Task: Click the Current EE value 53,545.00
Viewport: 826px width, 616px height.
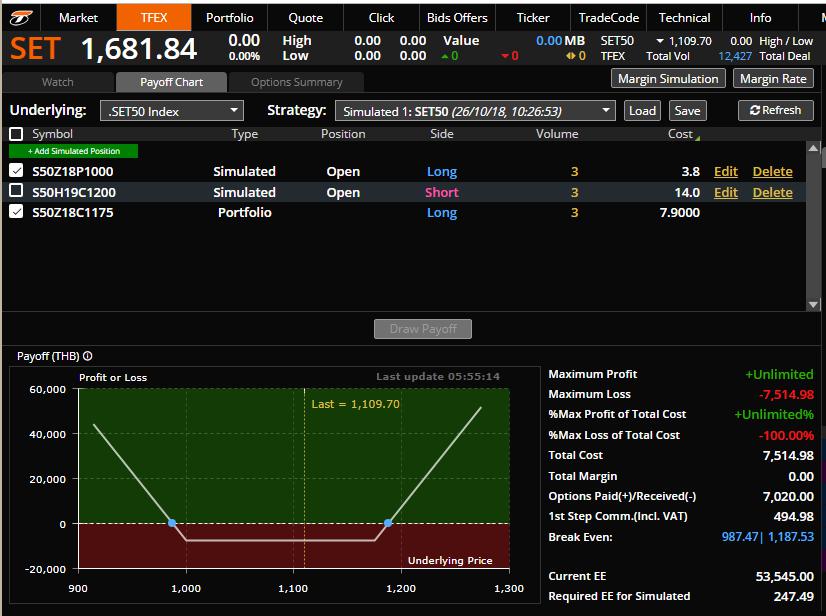Action: click(784, 576)
